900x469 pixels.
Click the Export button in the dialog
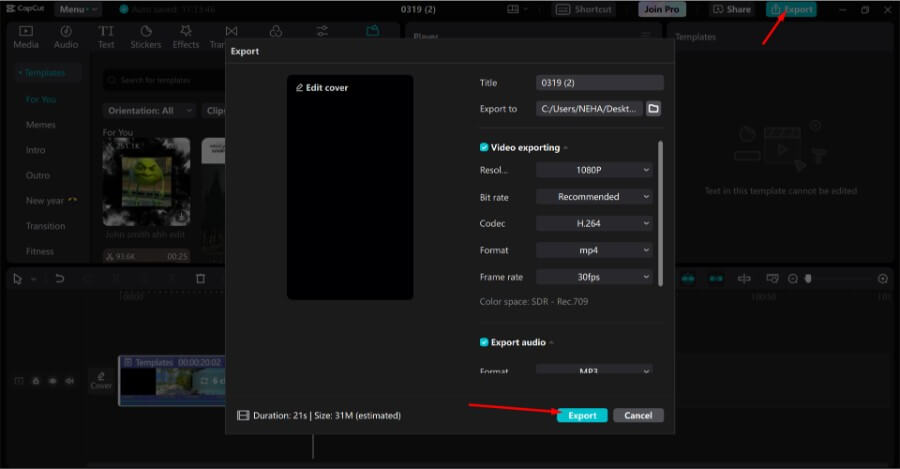pyautogui.click(x=582, y=415)
